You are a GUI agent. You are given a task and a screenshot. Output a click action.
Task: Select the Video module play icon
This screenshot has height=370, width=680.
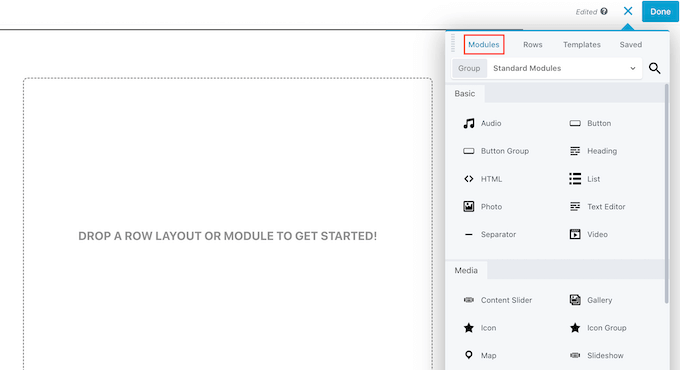(x=575, y=234)
